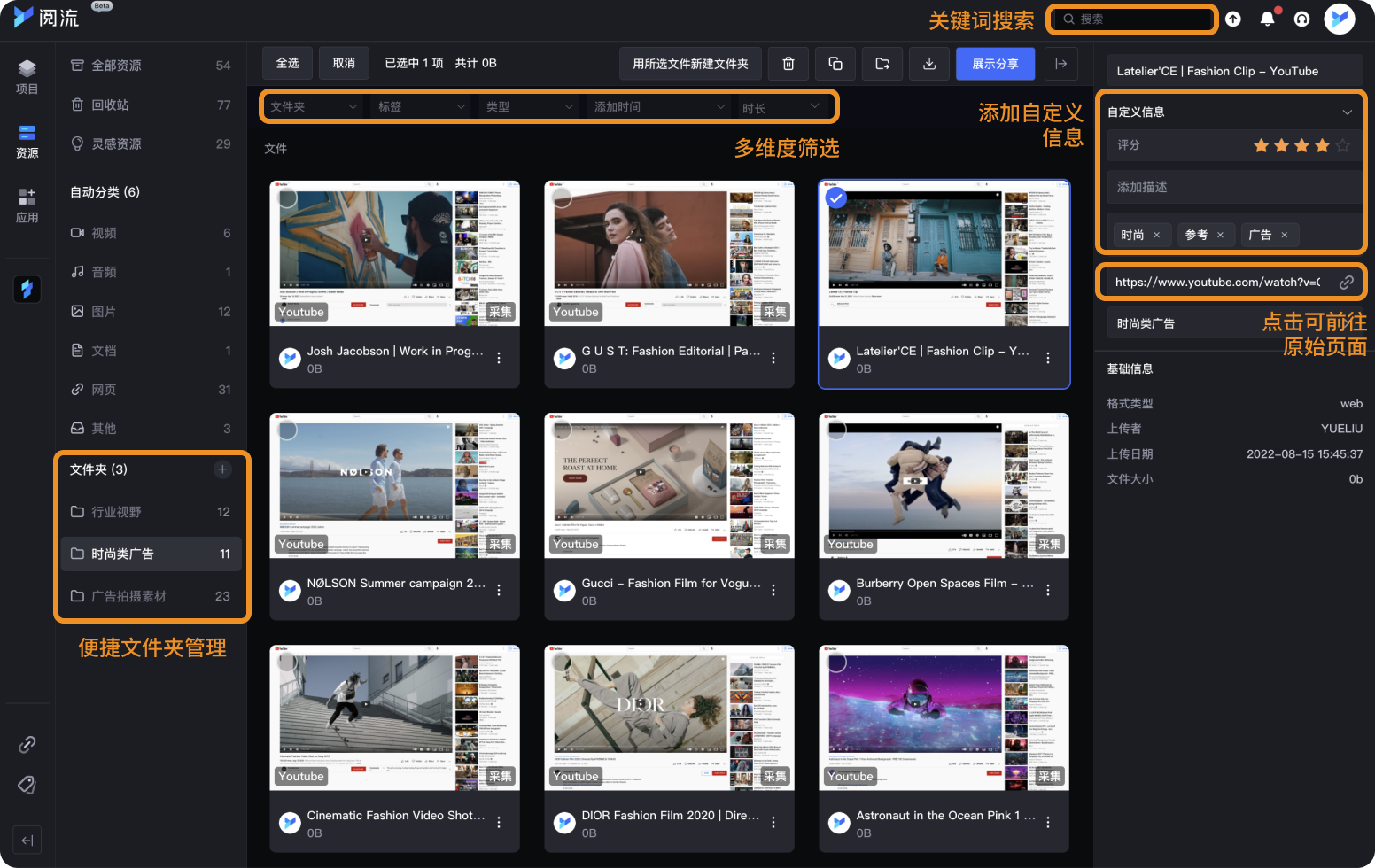Image resolution: width=1375 pixels, height=868 pixels.
Task: Click the copy files icon in toolbar
Action: 835,64
